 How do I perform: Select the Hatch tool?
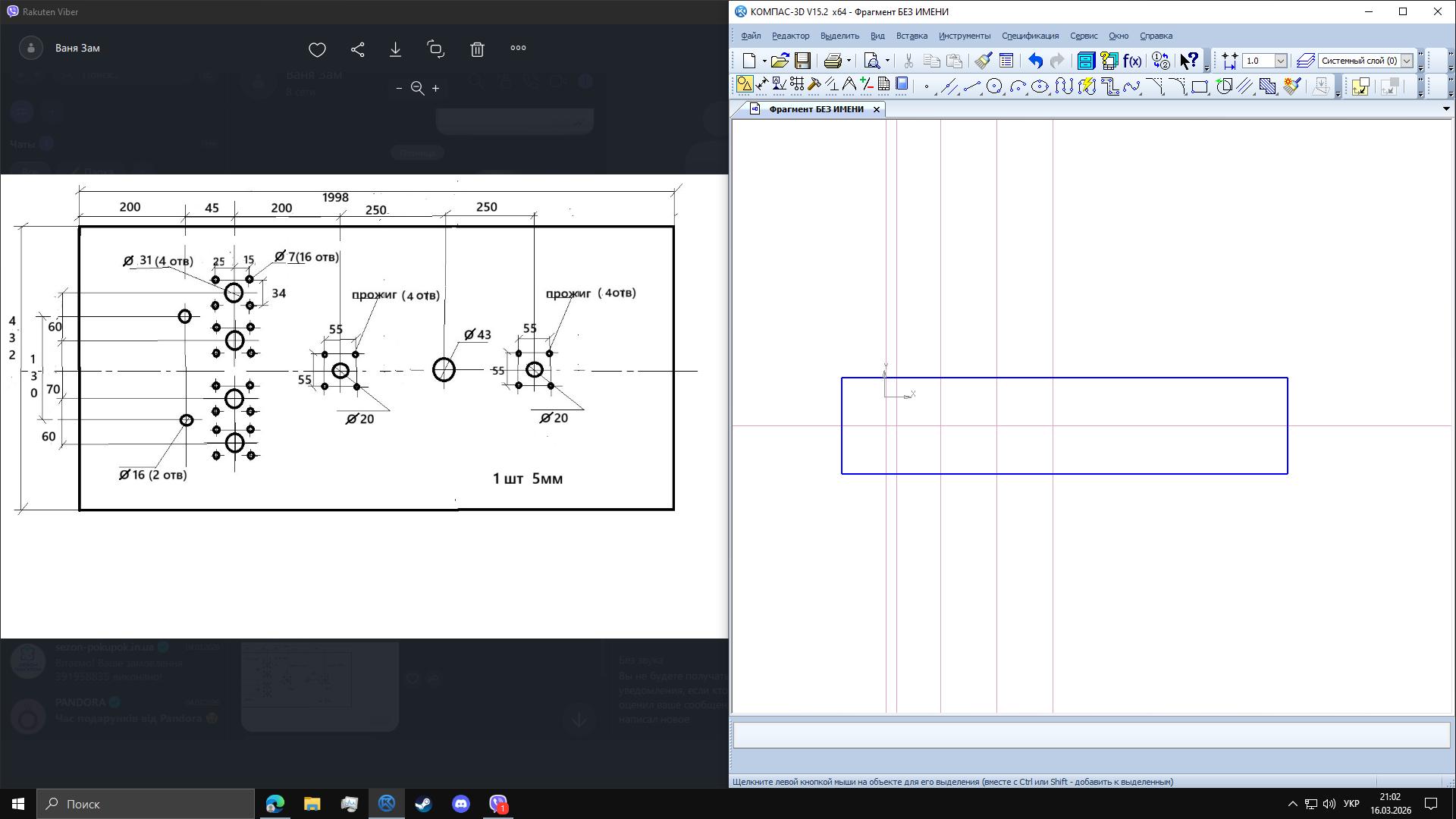coord(1268,86)
